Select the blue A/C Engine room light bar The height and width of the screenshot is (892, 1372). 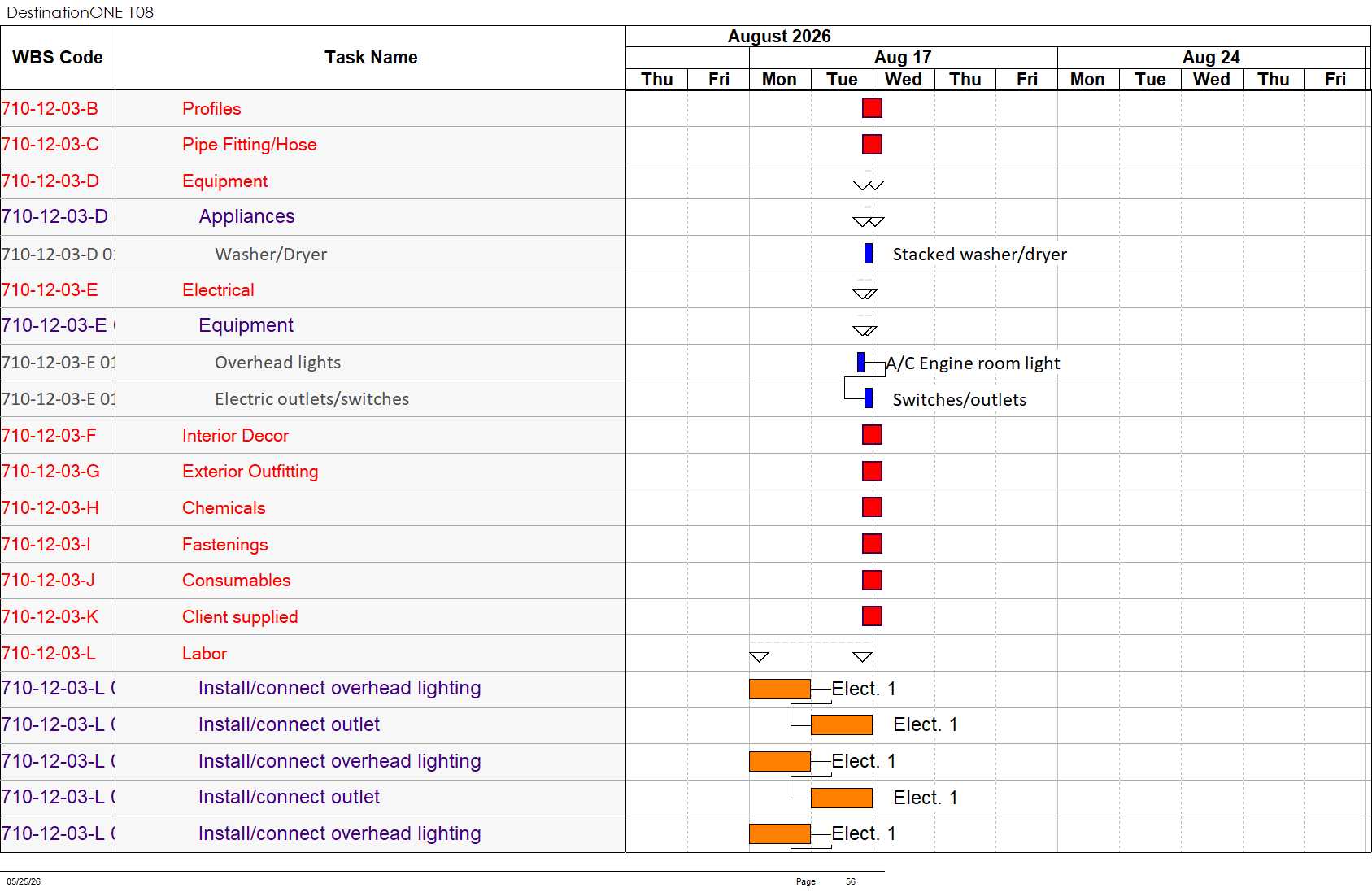861,362
